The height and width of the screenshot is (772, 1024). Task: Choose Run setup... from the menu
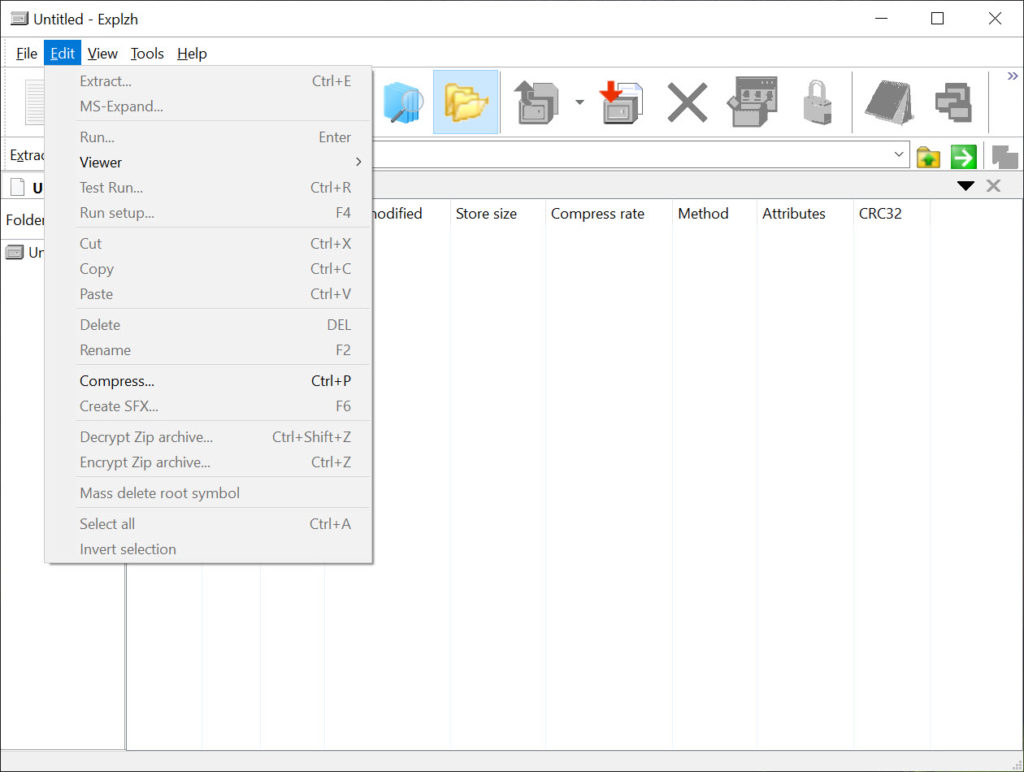tap(209, 213)
